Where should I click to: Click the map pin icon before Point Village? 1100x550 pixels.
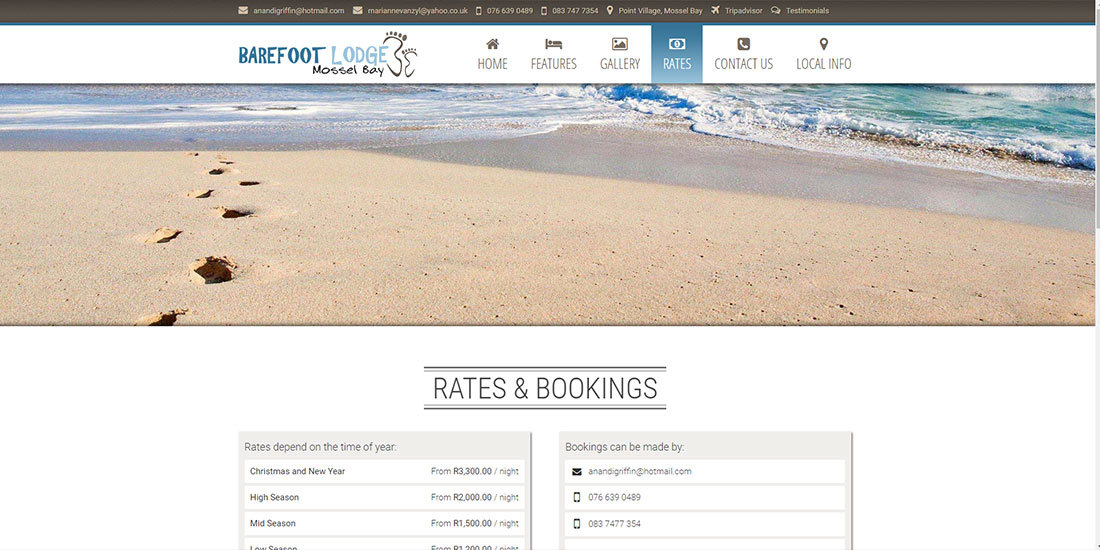(x=610, y=11)
